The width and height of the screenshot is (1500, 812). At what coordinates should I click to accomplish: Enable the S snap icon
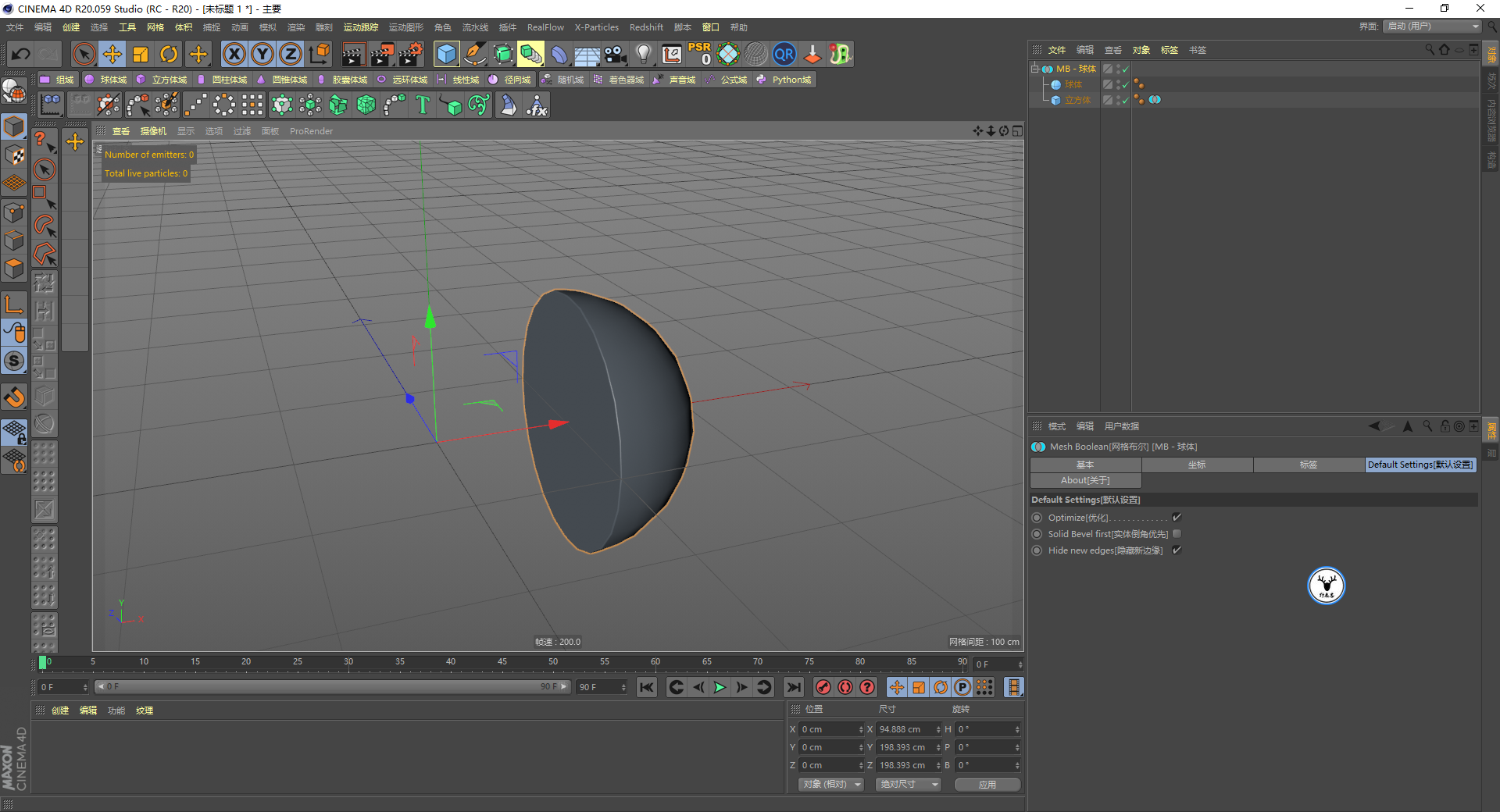tap(14, 361)
